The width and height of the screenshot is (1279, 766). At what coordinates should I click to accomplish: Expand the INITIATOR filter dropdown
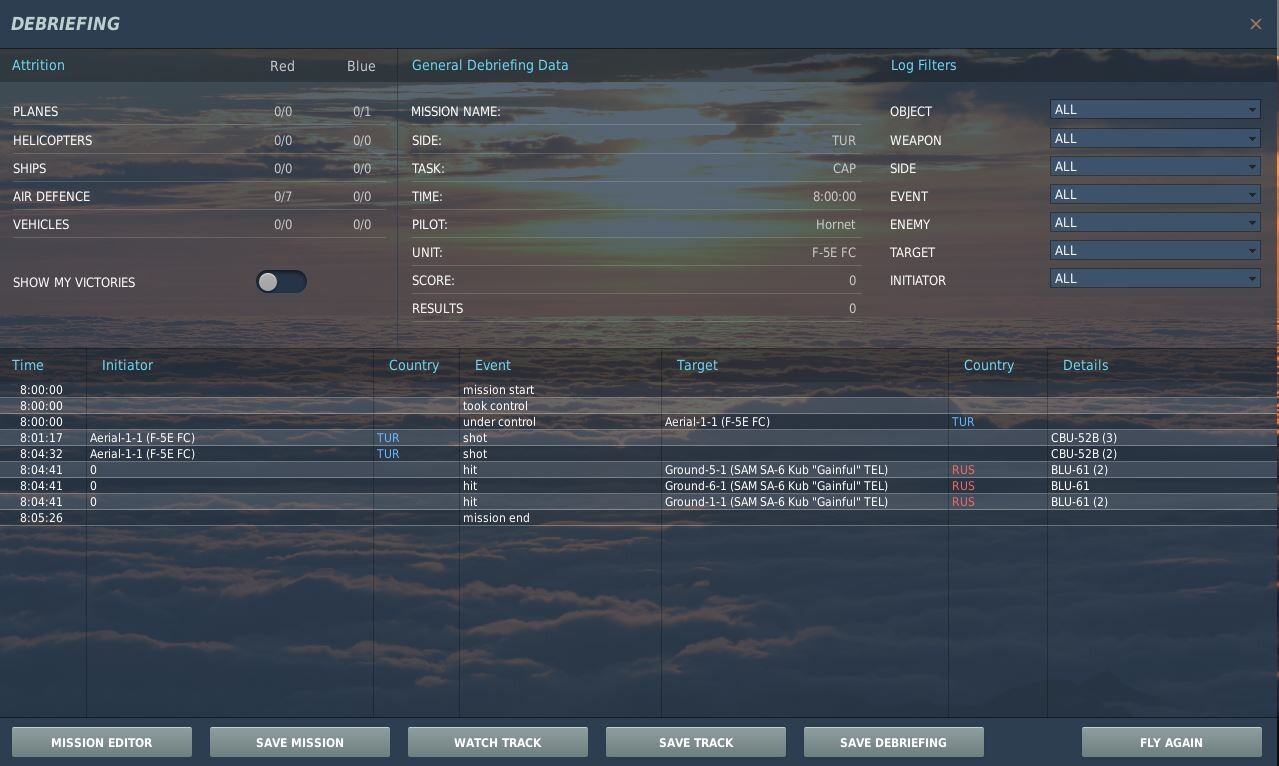(1155, 279)
